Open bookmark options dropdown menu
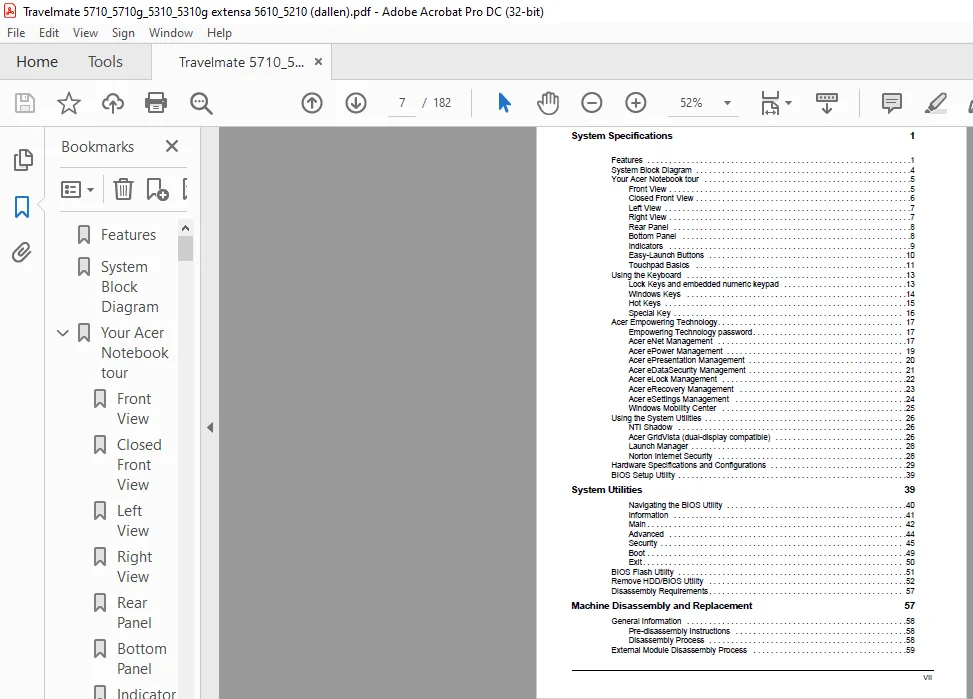The height and width of the screenshot is (699, 973). coord(77,189)
